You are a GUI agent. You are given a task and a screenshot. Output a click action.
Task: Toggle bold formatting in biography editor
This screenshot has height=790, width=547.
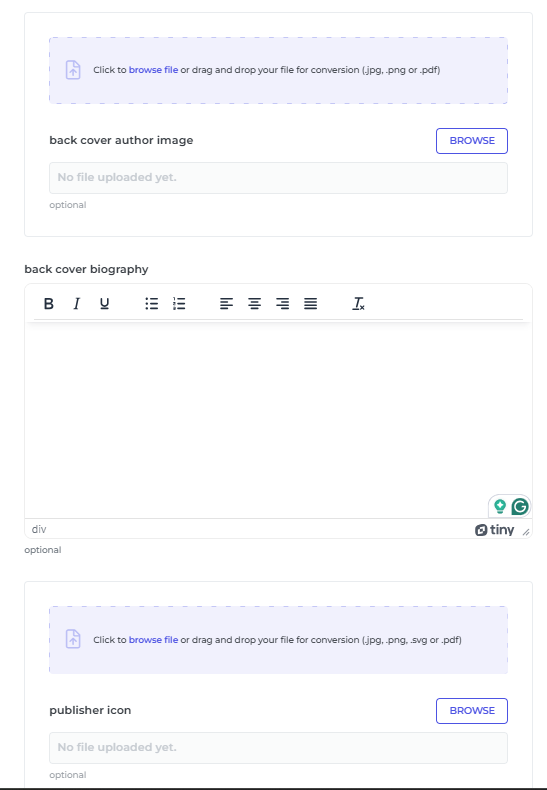tap(49, 303)
